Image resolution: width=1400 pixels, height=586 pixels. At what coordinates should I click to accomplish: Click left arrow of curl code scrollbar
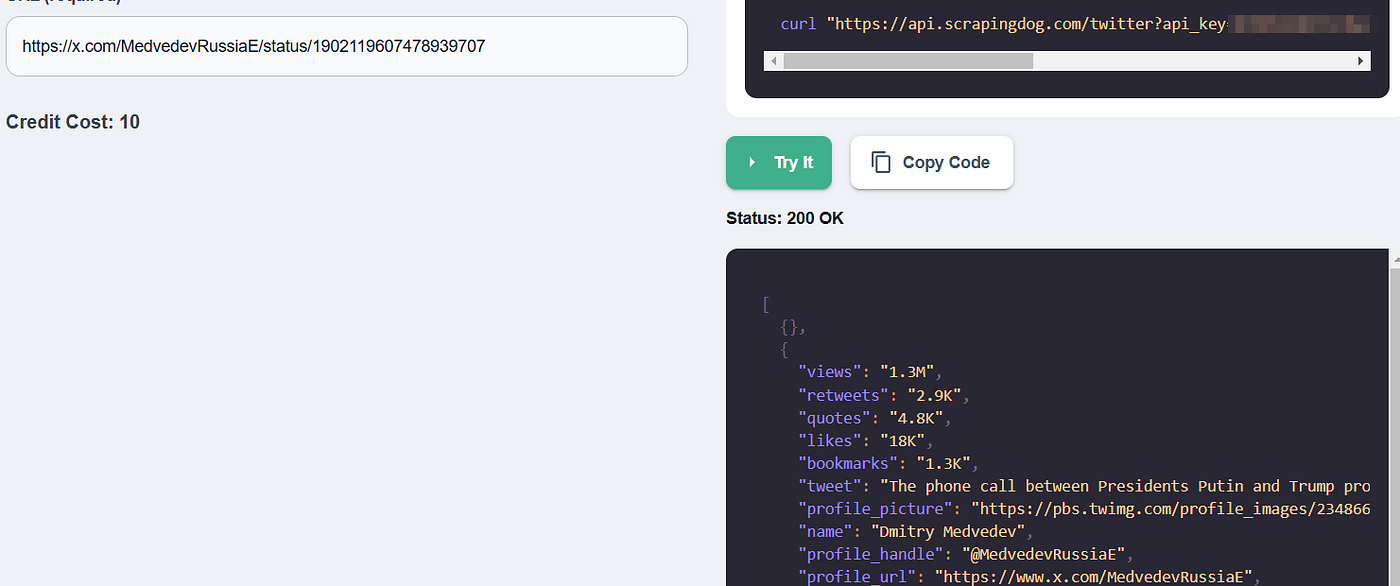pyautogui.click(x=773, y=61)
